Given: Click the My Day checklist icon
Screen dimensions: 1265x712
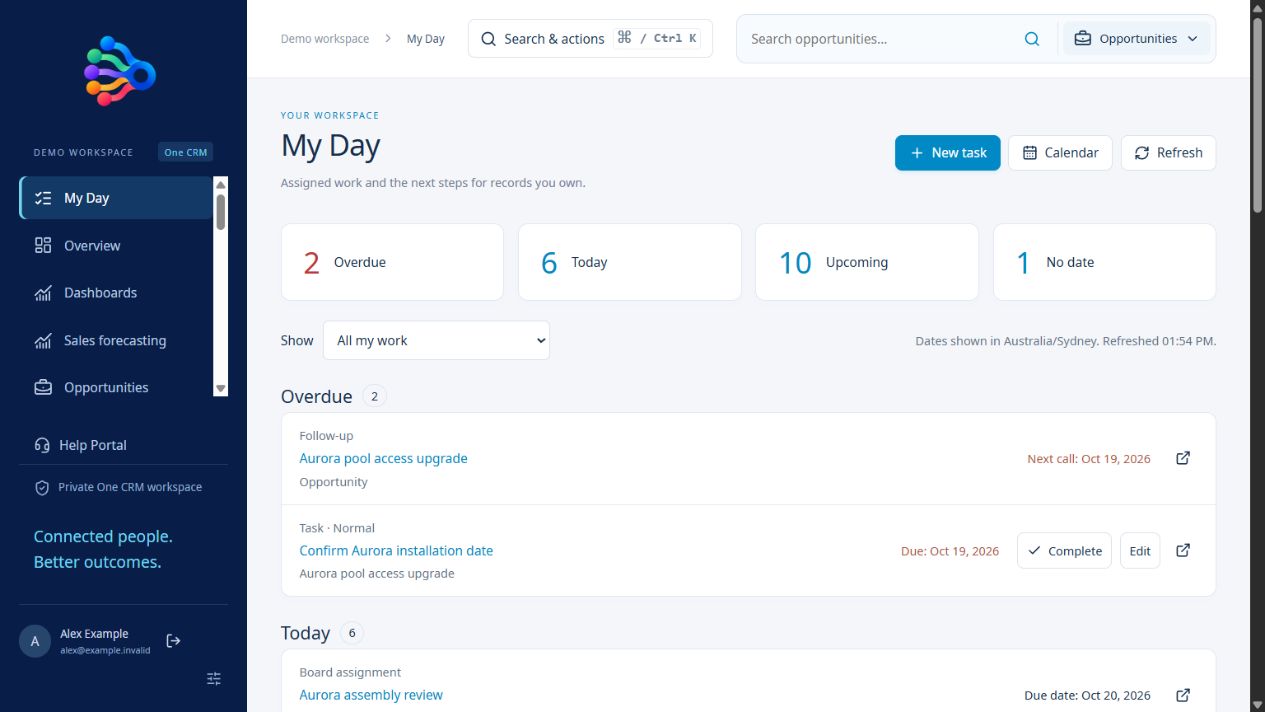Looking at the screenshot, I should [x=43, y=198].
